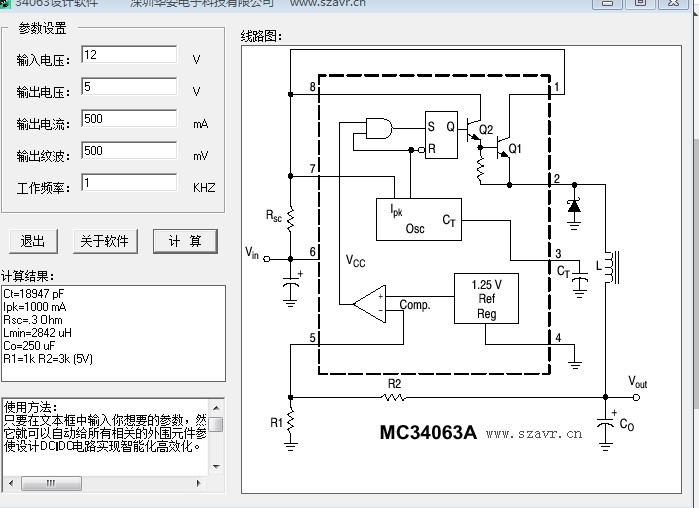Click the AND gate symbol in diagram
This screenshot has height=508, width=699.
(x=379, y=128)
